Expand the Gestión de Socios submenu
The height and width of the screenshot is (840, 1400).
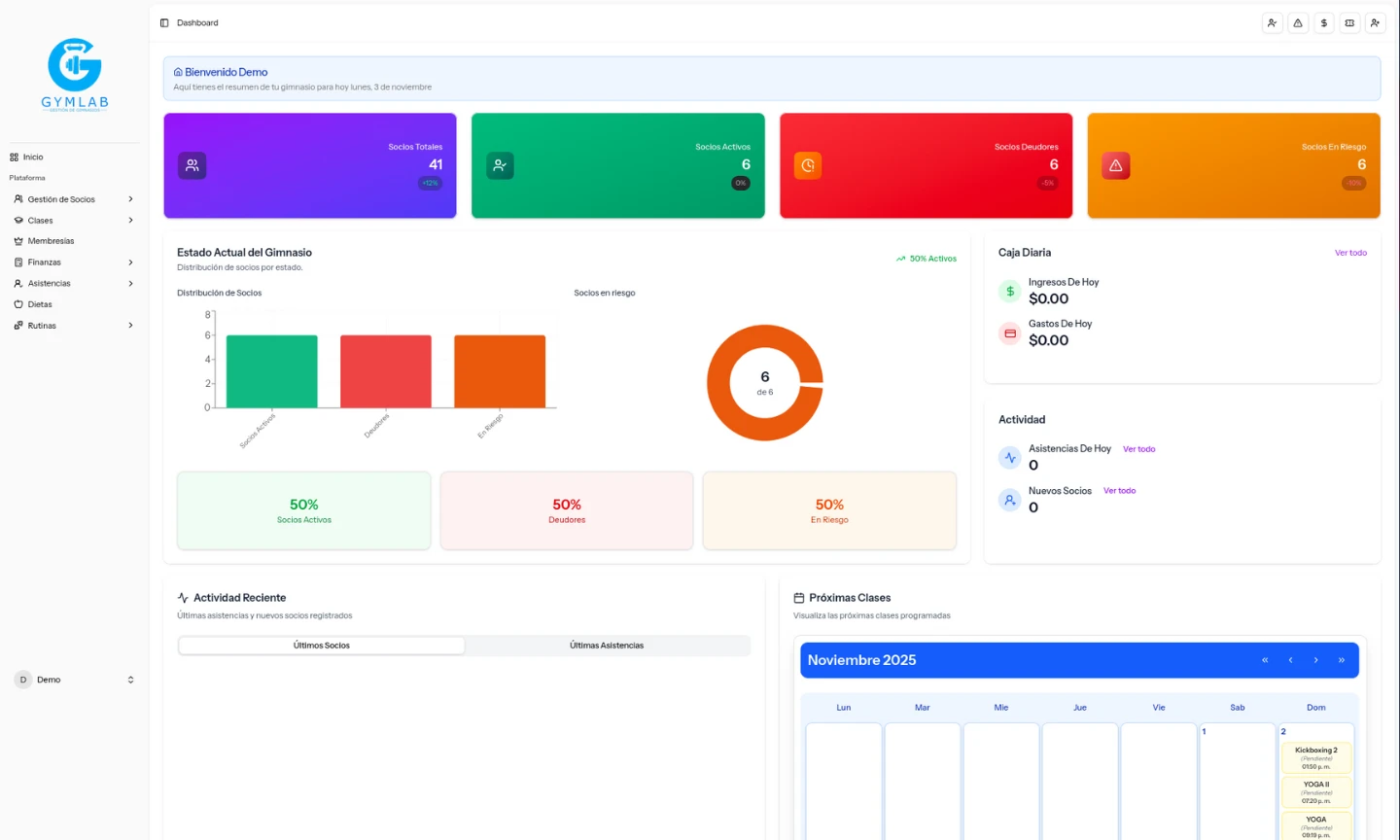(73, 199)
